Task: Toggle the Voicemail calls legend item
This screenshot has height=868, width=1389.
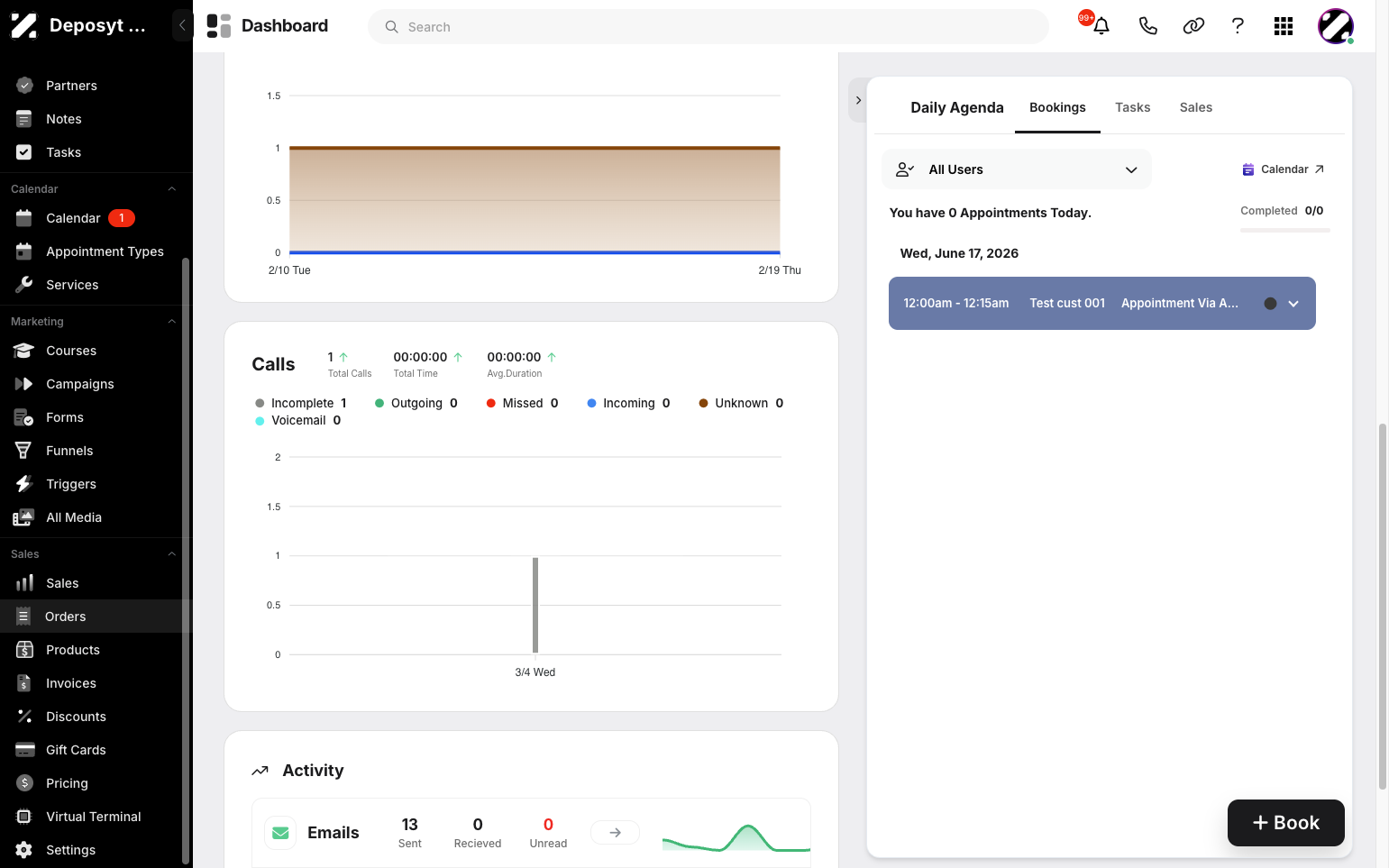Action: coord(298,420)
